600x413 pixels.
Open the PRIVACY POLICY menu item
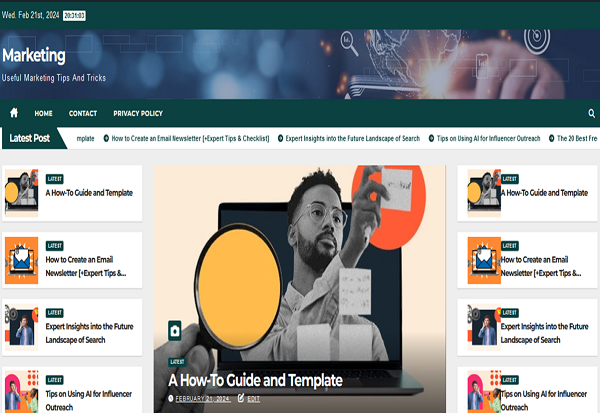coord(138,114)
